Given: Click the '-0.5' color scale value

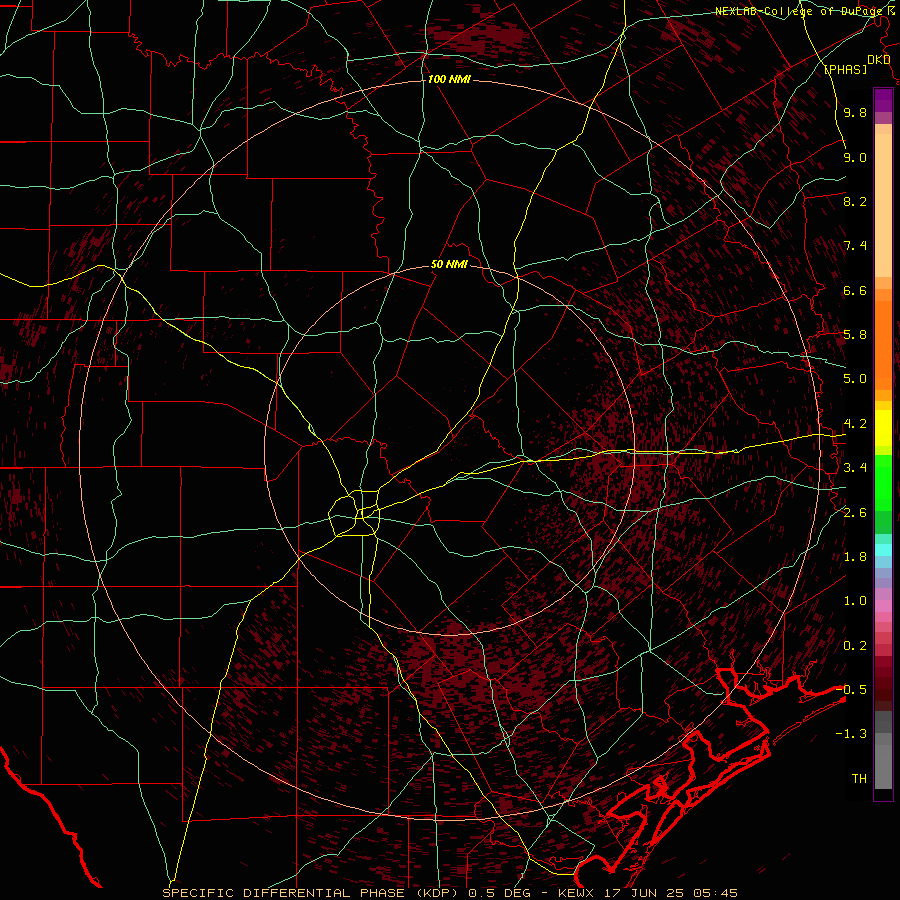Looking at the screenshot, I should point(851,690).
